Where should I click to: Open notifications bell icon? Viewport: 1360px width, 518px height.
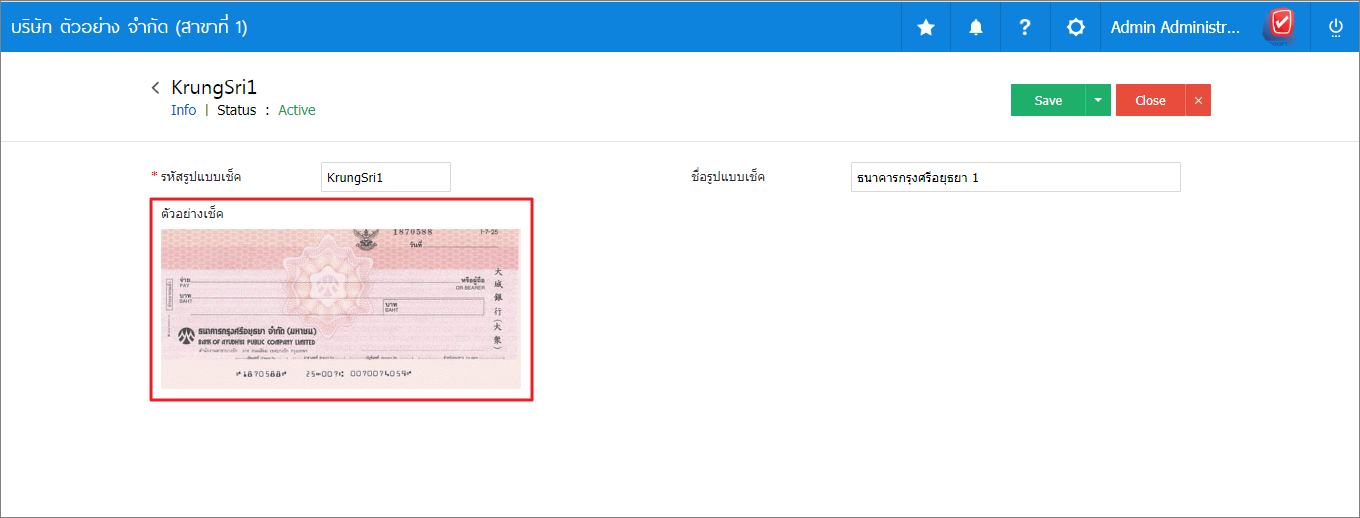(976, 27)
